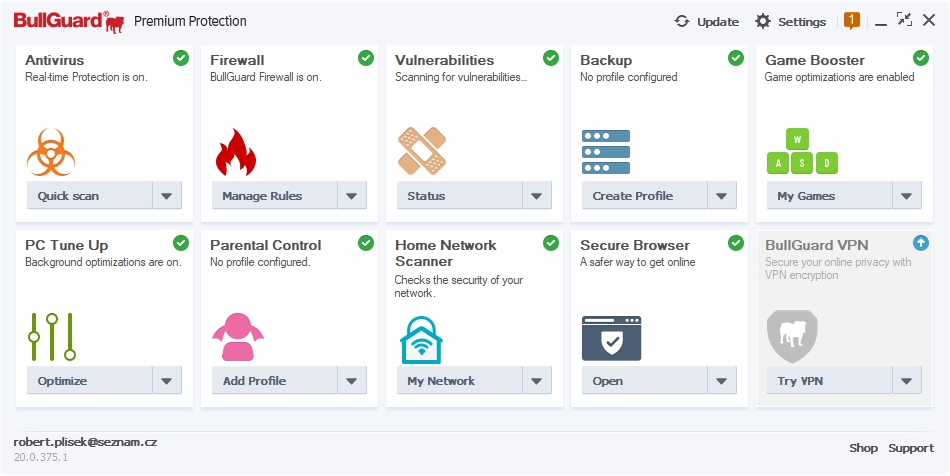This screenshot has width=950, height=476.
Task: Click the Parental Control girl icon
Action: 237,337
